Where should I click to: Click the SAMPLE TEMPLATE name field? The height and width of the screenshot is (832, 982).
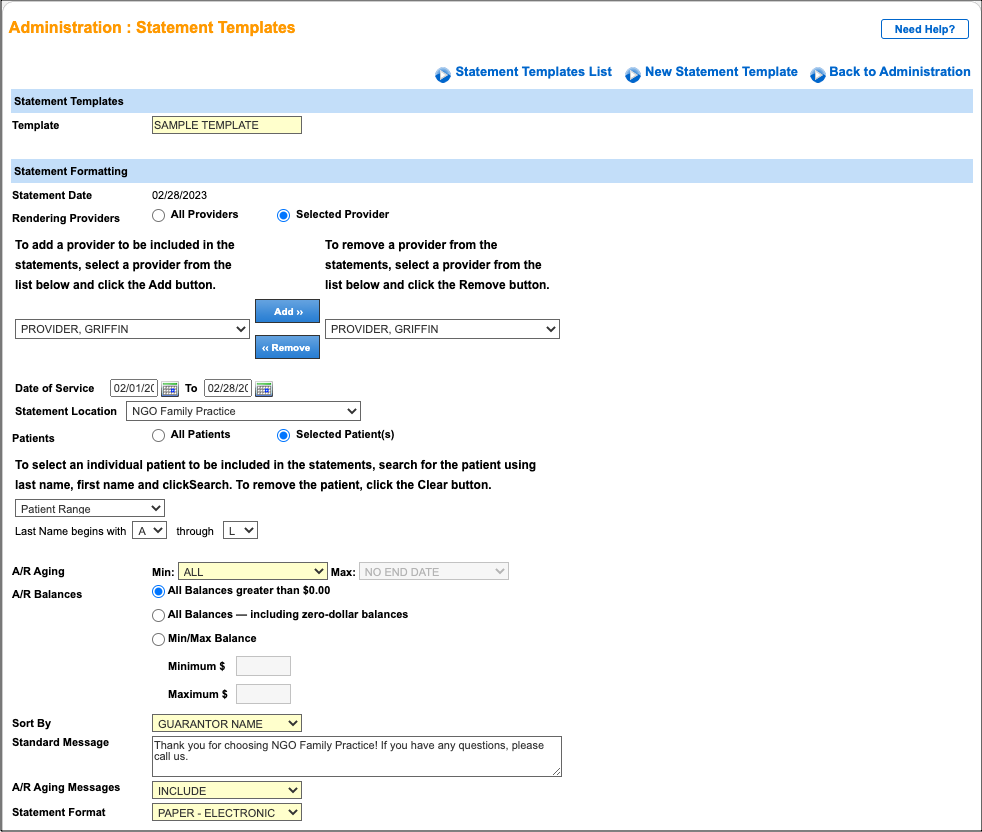tap(226, 124)
